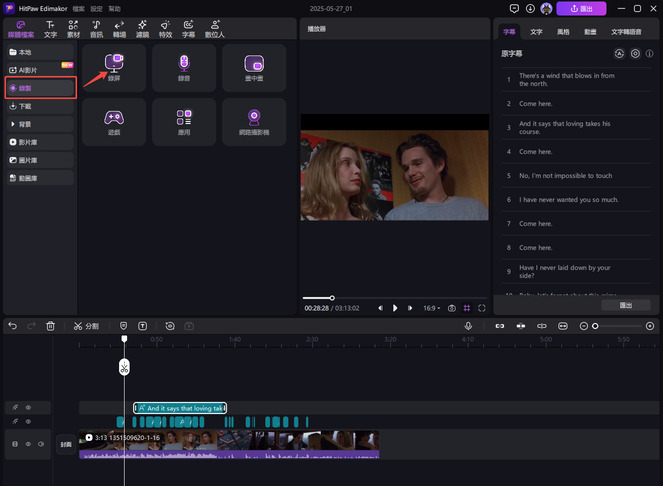Open the 音訊 audio tab

pos(96,29)
